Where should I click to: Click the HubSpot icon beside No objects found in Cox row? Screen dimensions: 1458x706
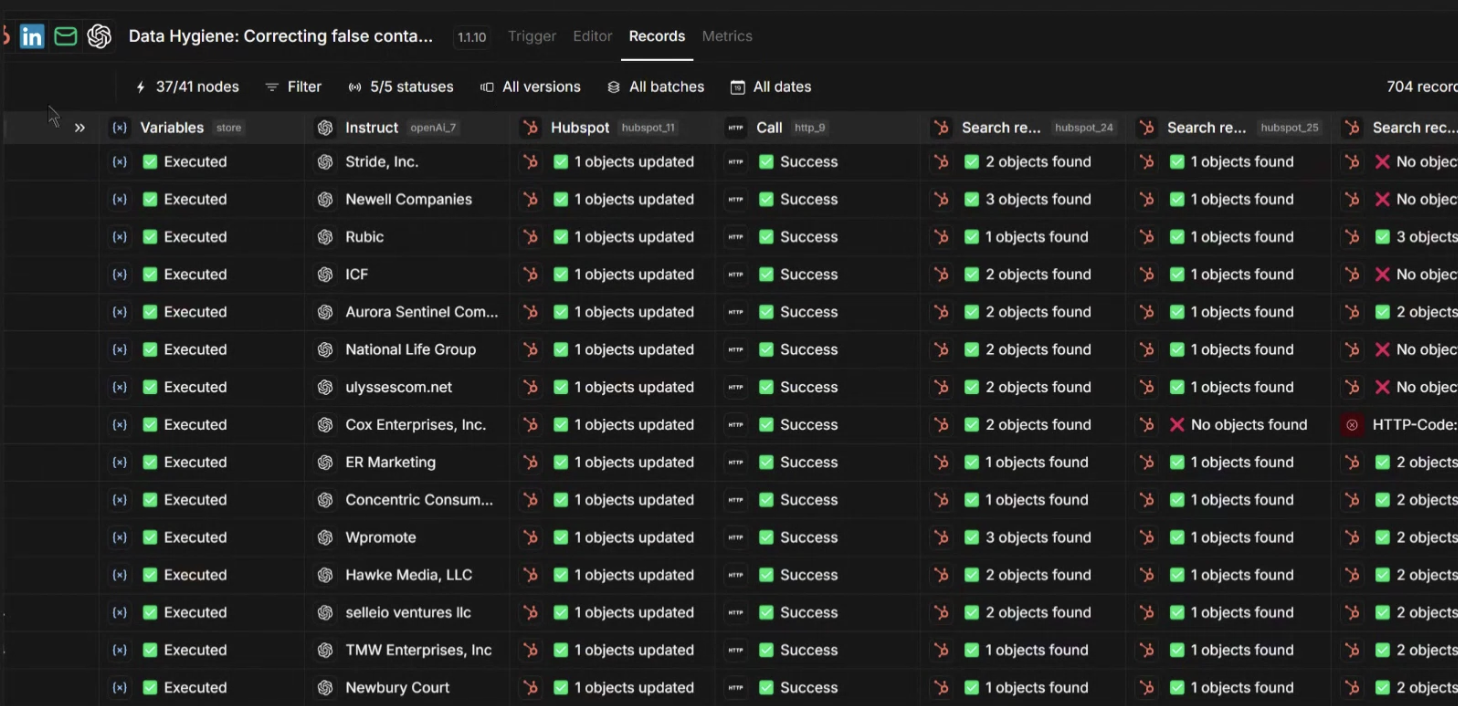1147,425
